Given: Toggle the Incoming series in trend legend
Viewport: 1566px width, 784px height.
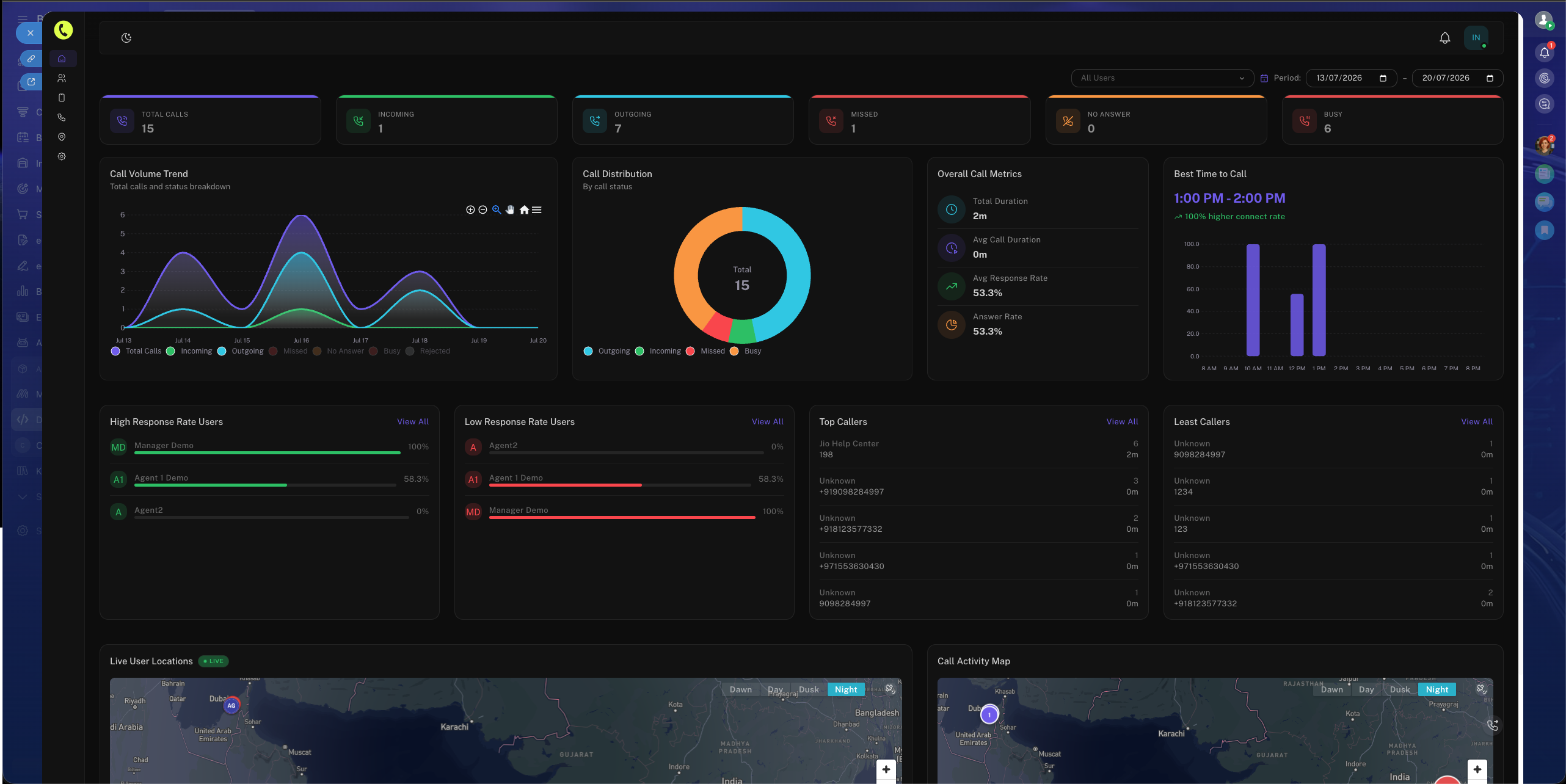Looking at the screenshot, I should tap(189, 351).
